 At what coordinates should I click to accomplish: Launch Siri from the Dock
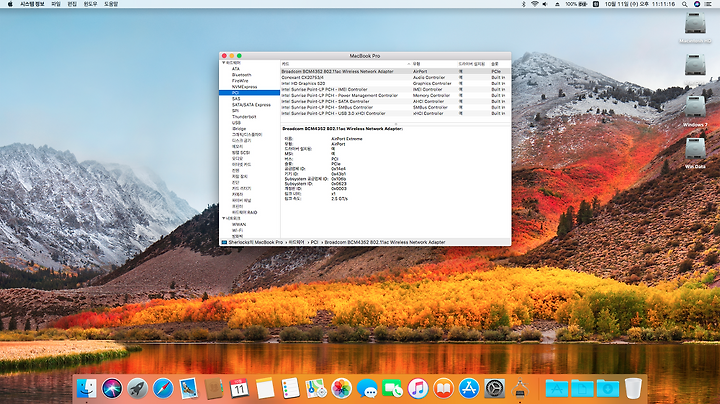(112, 388)
